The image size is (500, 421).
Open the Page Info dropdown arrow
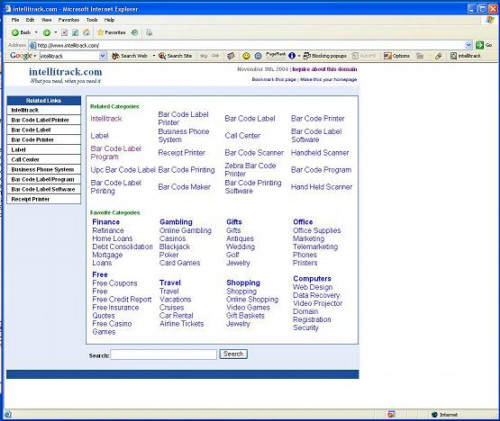click(x=299, y=56)
